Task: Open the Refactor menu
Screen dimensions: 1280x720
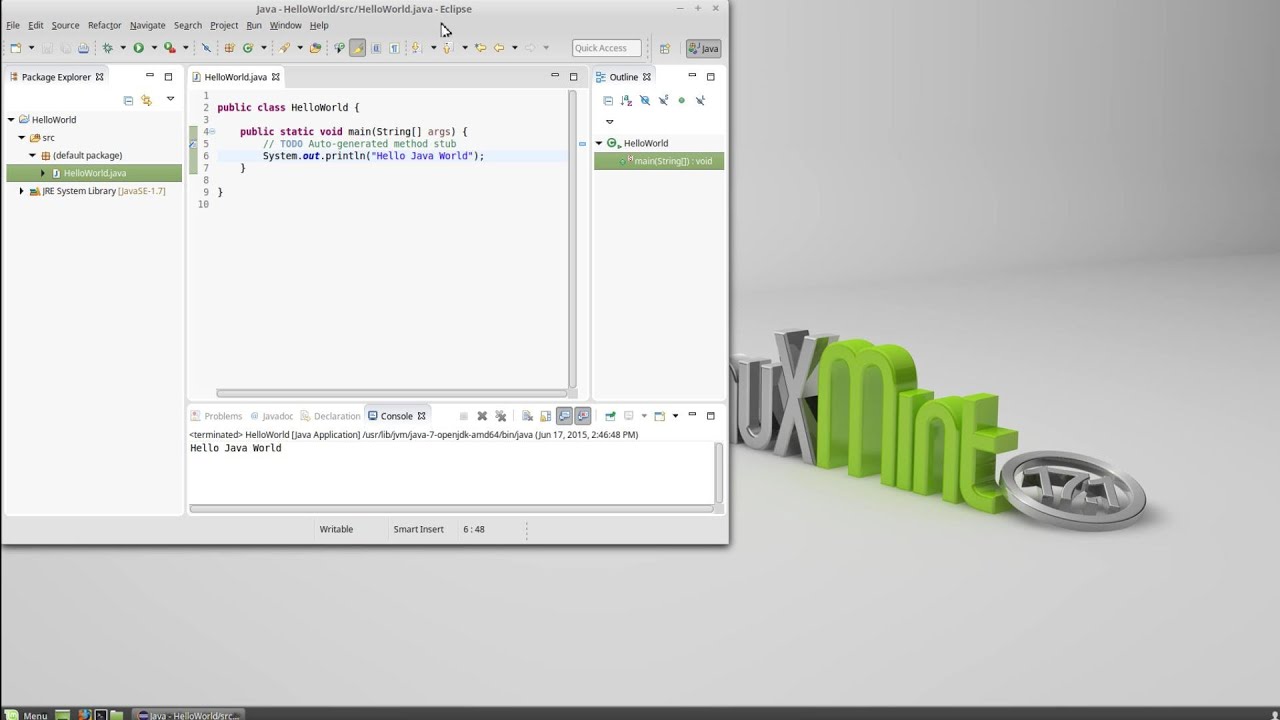Action: (104, 25)
